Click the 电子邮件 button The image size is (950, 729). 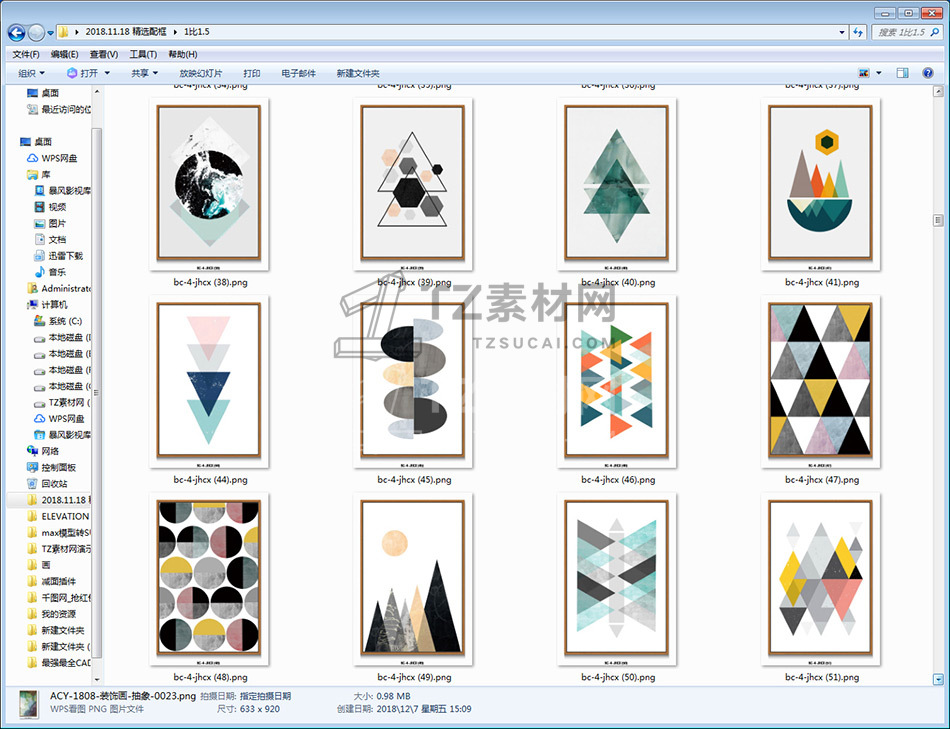[x=298, y=73]
